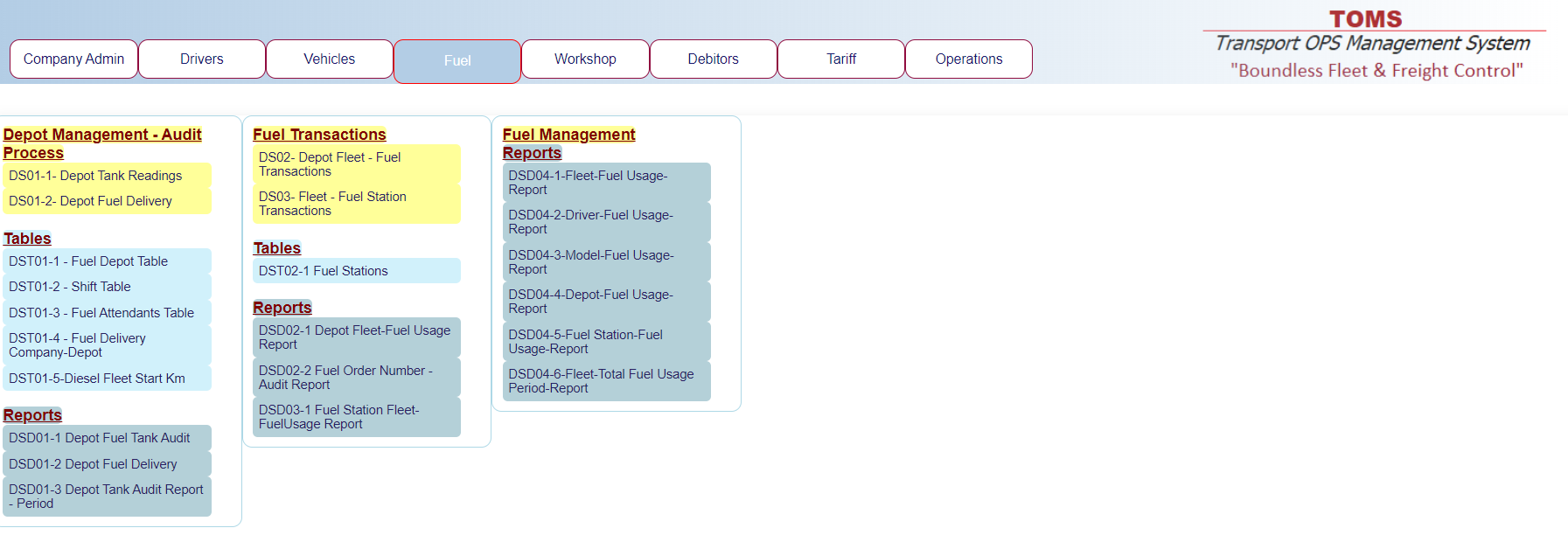
Task: Open DST01-5 Diesel Fleet Start Km
Action: coord(97,379)
